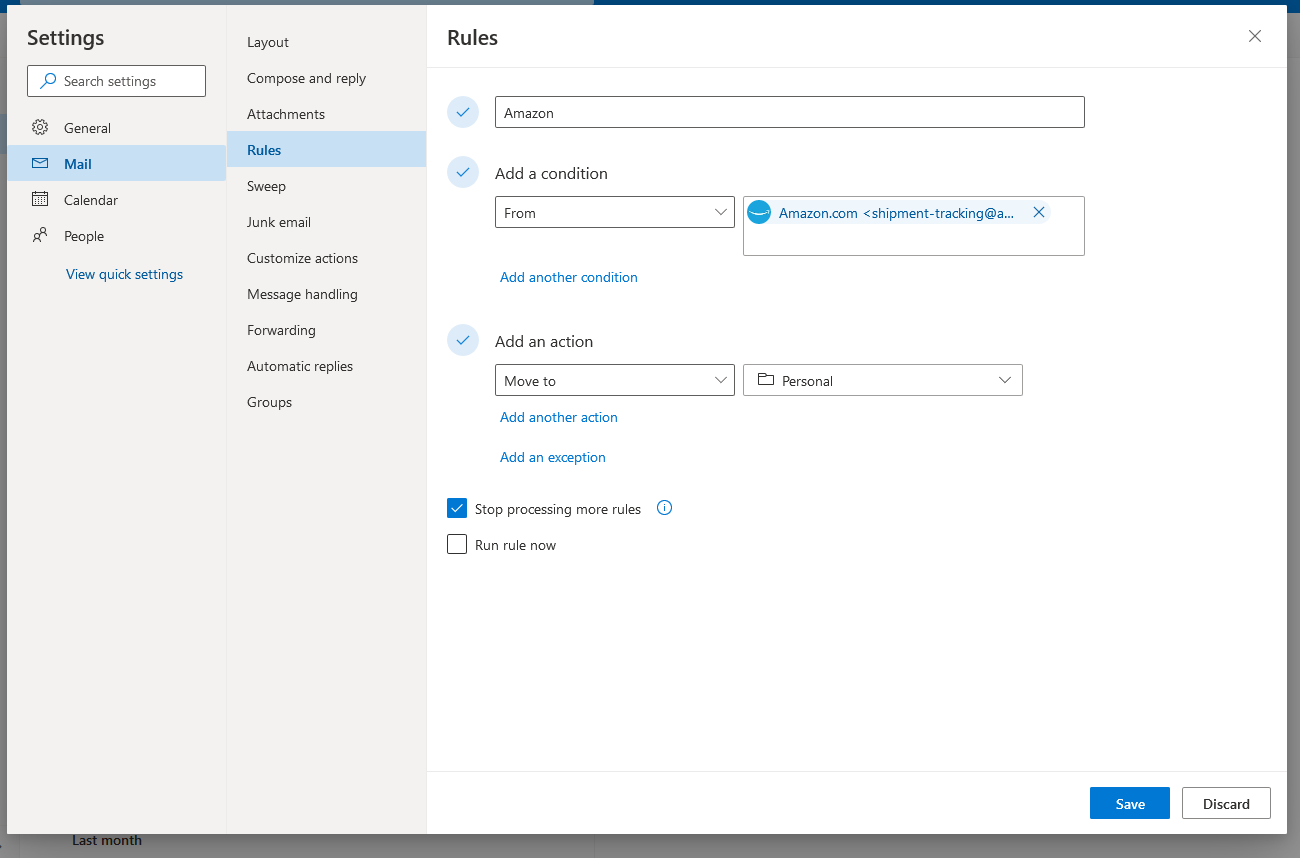Click the Calendar icon in sidebar

click(x=40, y=200)
